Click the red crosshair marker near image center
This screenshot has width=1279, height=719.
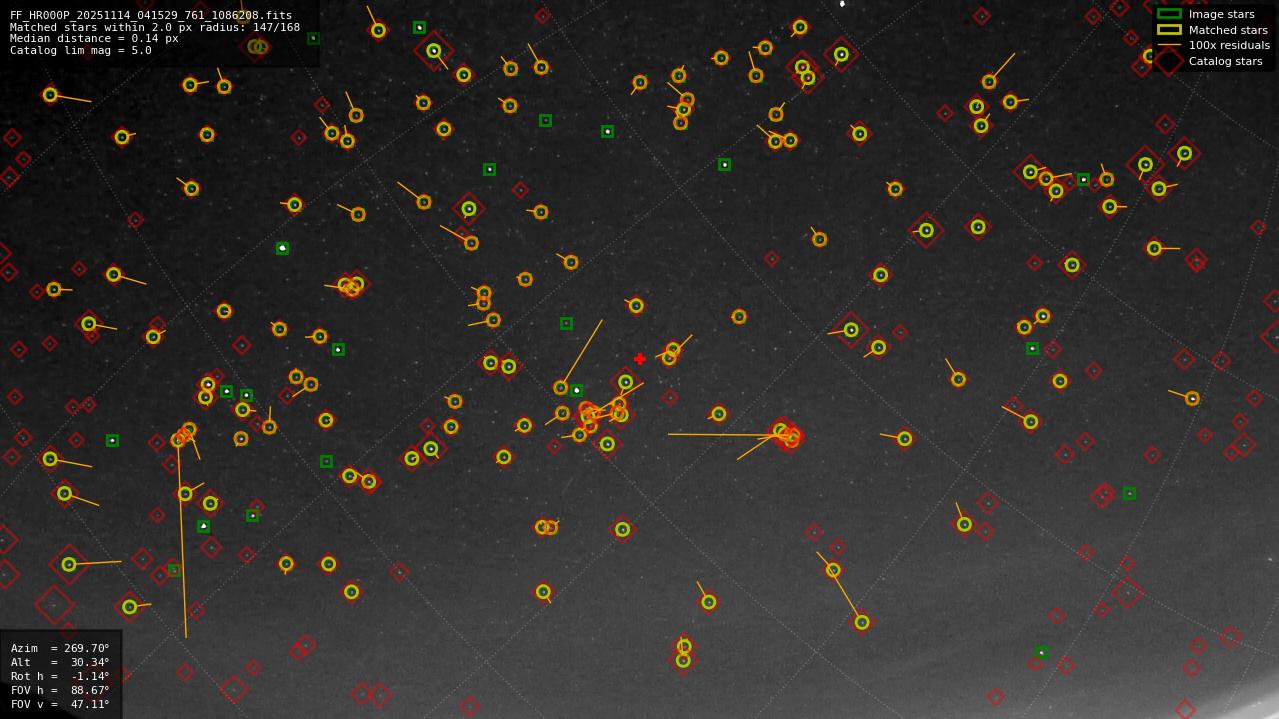point(640,358)
